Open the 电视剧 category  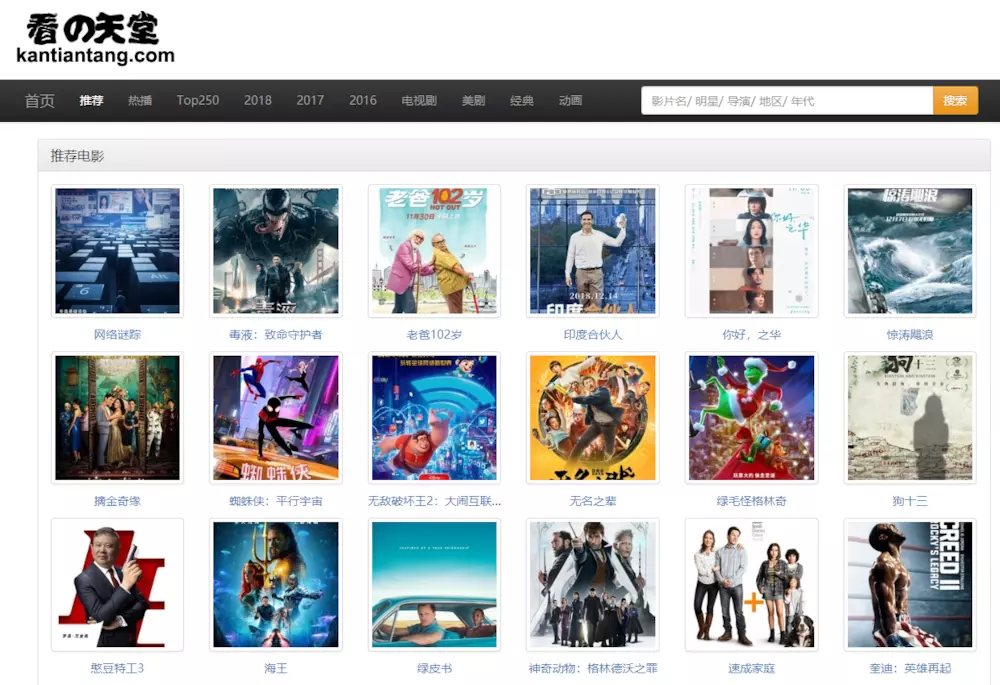[x=419, y=100]
